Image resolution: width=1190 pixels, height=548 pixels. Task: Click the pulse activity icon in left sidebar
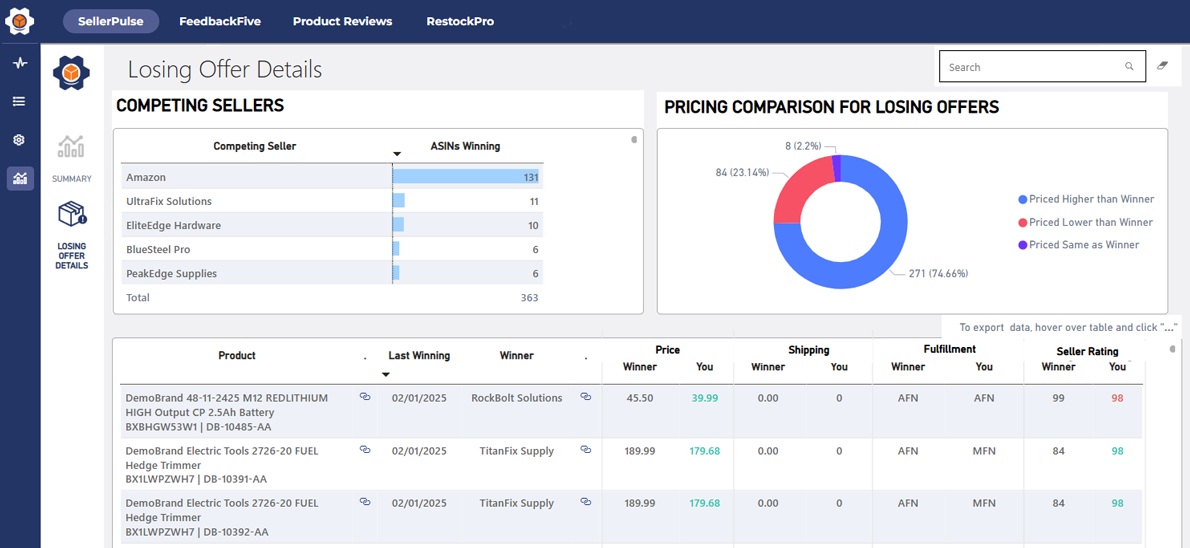(x=19, y=63)
